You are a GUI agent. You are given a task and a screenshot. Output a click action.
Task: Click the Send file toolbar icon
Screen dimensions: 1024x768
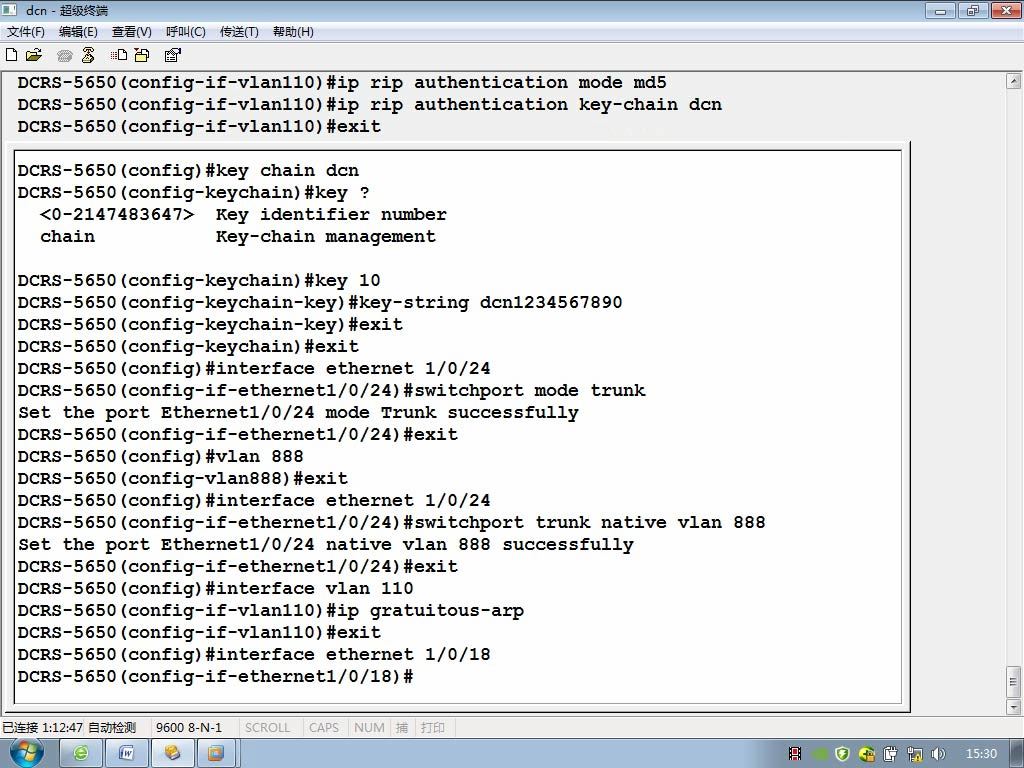pyautogui.click(x=119, y=56)
